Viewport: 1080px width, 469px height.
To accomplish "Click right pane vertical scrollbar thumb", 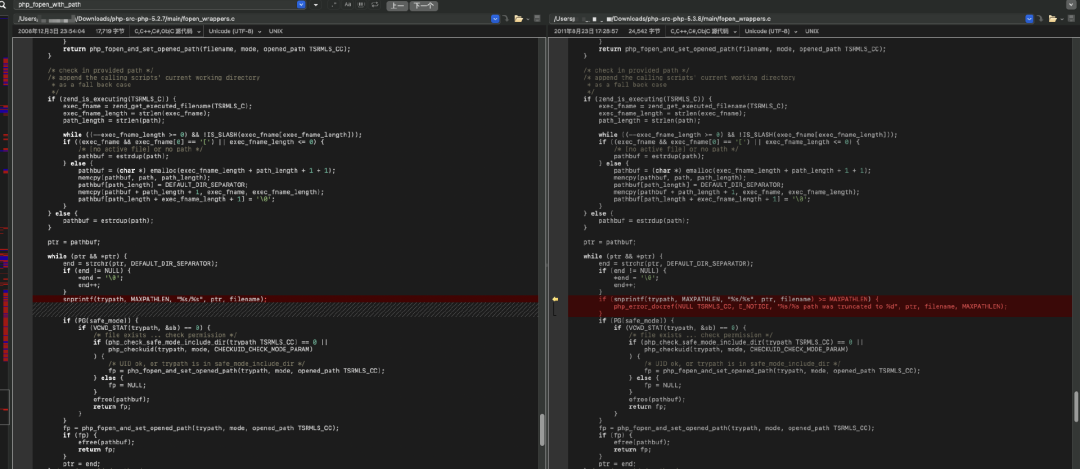I will coord(1076,406).
